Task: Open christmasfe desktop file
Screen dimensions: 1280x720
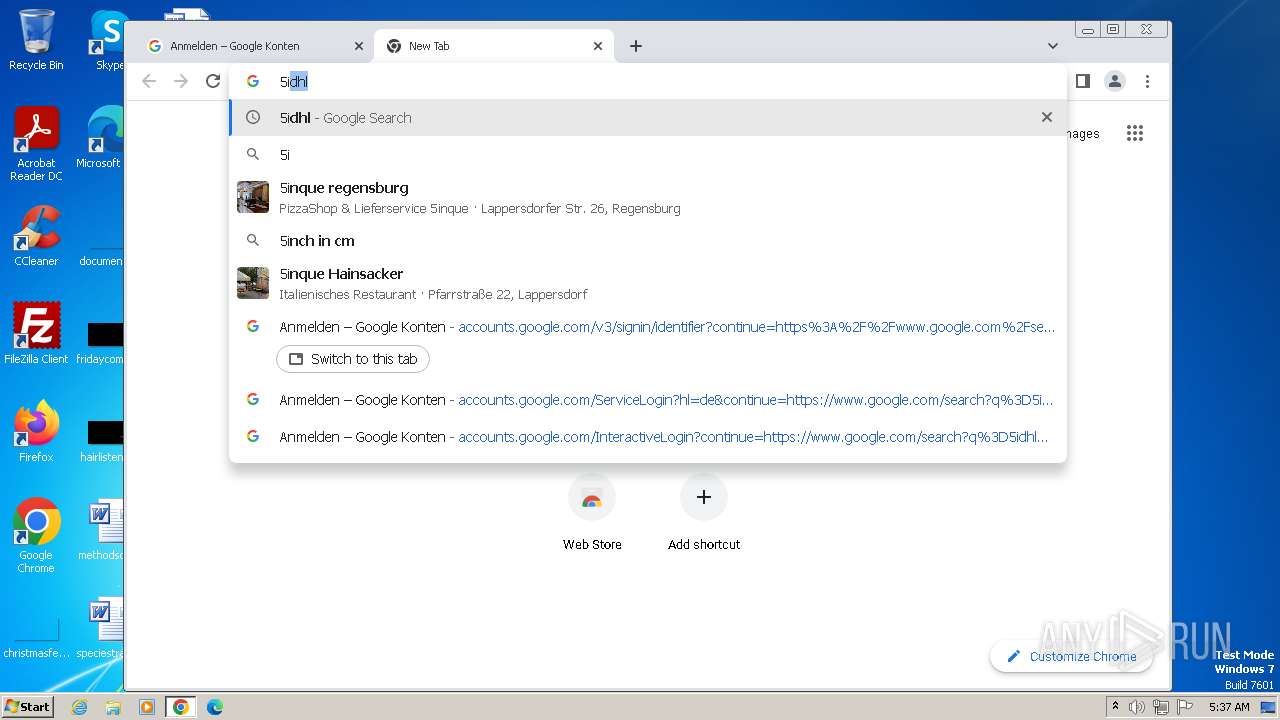Action: pos(36,640)
